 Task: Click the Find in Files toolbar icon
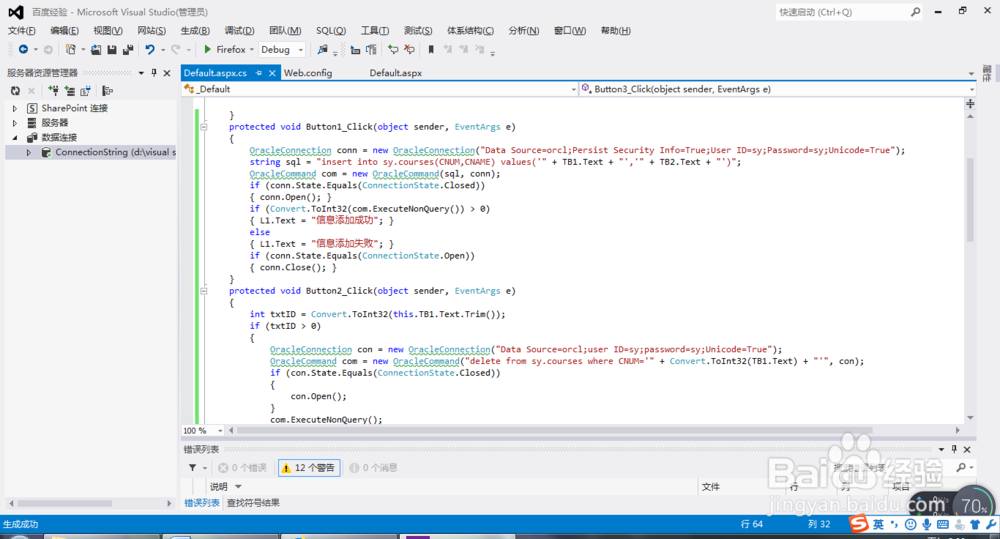coord(323,49)
